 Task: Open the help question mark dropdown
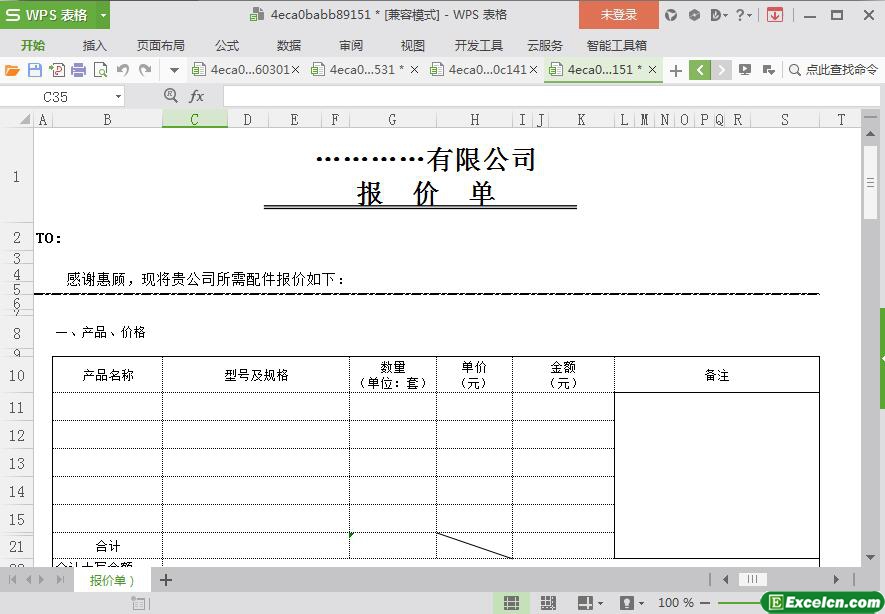coord(743,15)
